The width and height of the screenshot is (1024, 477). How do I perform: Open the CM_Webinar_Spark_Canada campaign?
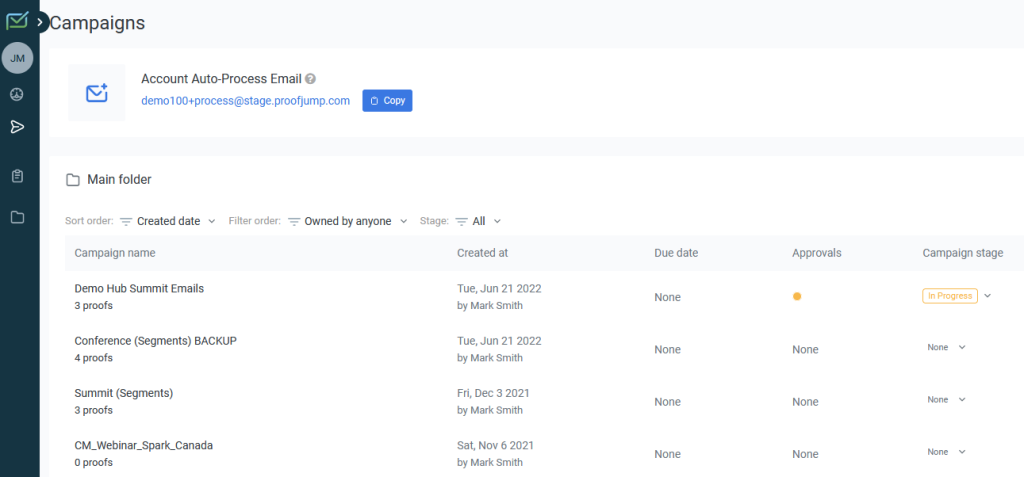click(x=144, y=445)
